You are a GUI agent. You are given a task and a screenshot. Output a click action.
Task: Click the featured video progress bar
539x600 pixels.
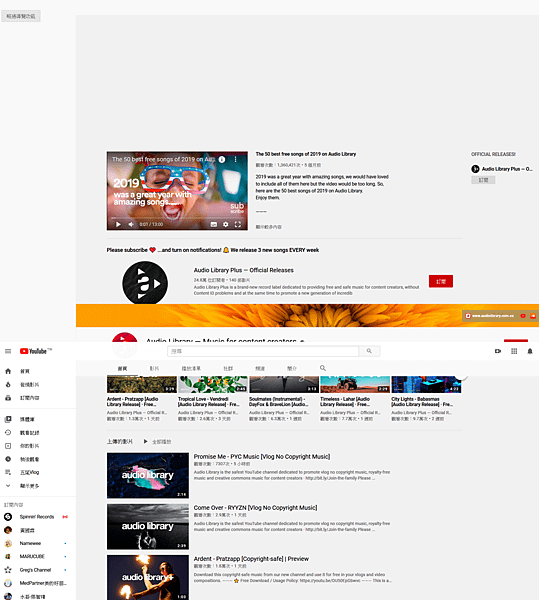177,218
